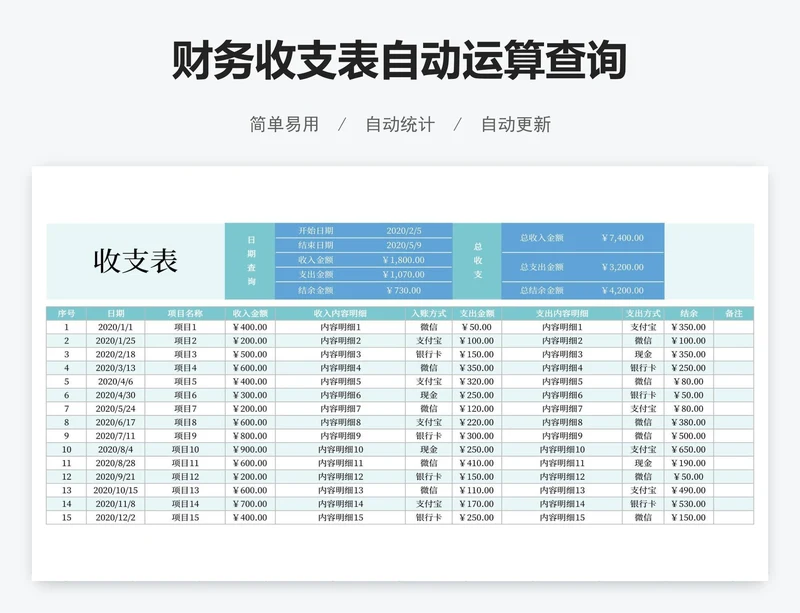The height and width of the screenshot is (613, 800).
Task: Click row 3 支出方式 cell 现金
Action: click(x=643, y=354)
